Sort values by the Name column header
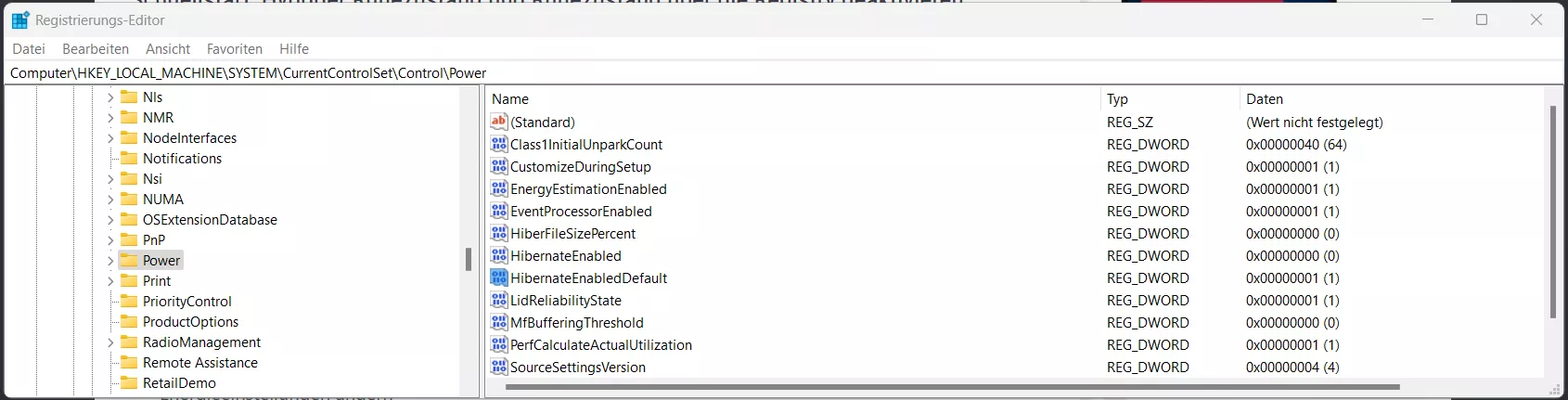The height and width of the screenshot is (400, 1568). click(792, 98)
